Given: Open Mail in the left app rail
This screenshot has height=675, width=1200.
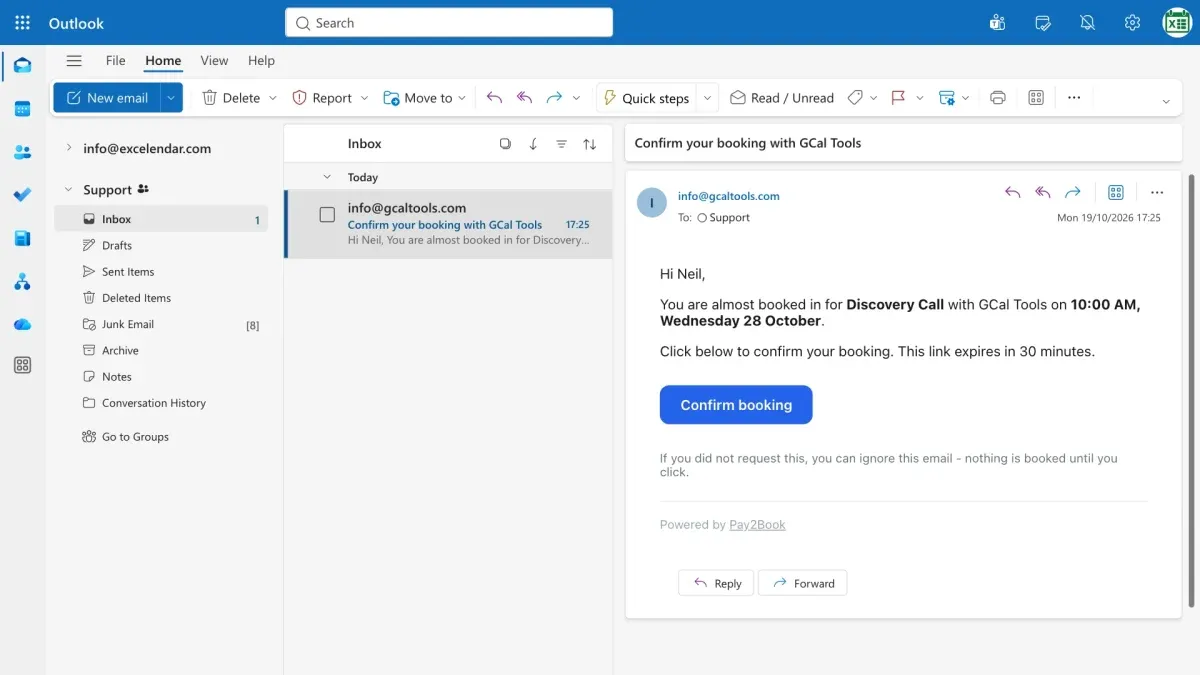Looking at the screenshot, I should (x=22, y=66).
